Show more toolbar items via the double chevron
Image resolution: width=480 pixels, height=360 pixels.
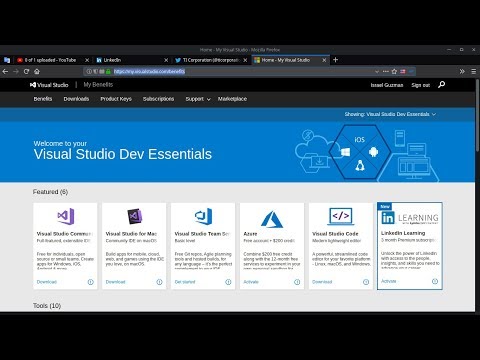[462, 71]
